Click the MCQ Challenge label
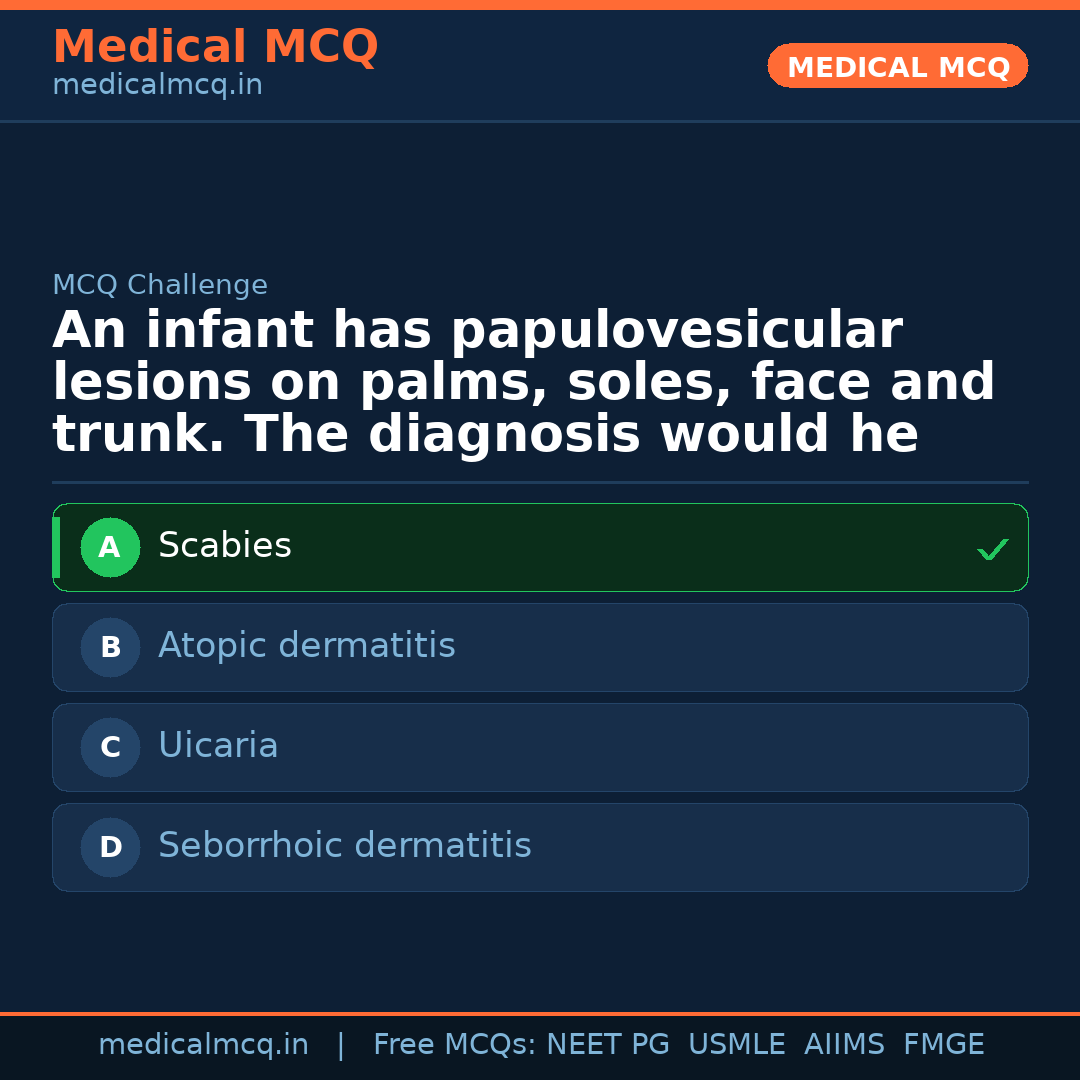Viewport: 1080px width, 1080px height. (160, 285)
